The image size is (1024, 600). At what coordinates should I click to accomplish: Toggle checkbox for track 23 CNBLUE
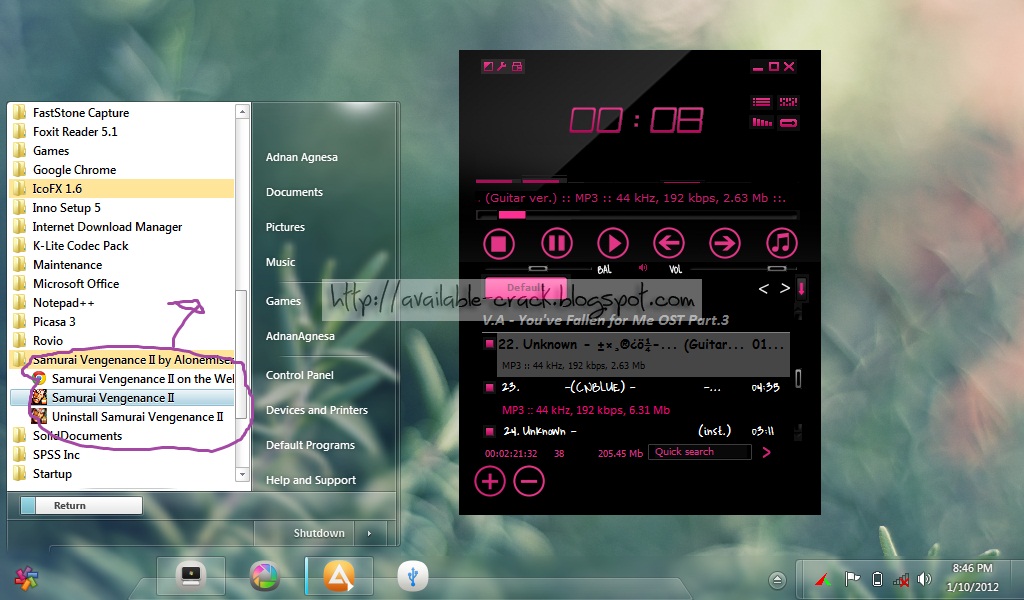(488, 387)
